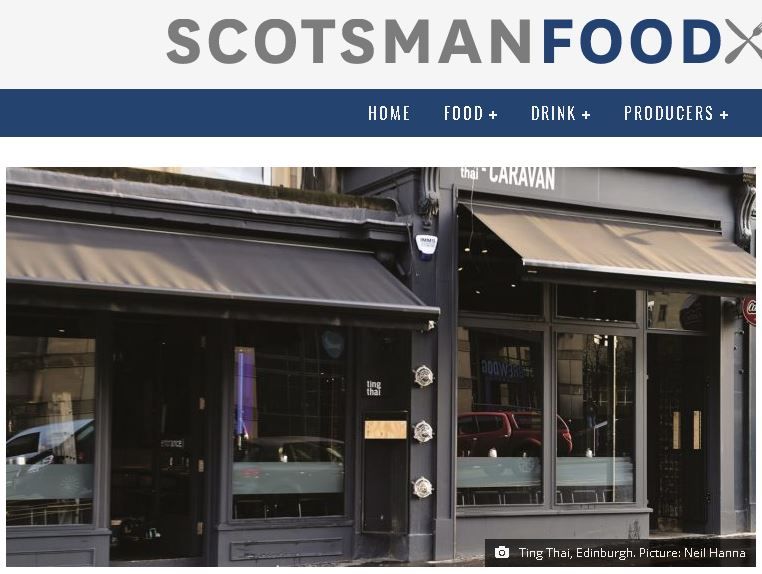
Task: Click the thai-CARAVAN sign in the photo
Action: tap(507, 177)
